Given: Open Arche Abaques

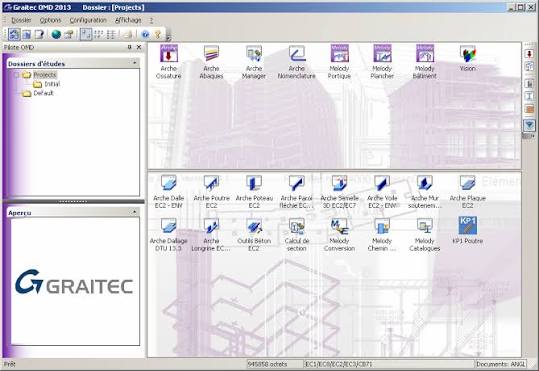Looking at the screenshot, I should 211,61.
